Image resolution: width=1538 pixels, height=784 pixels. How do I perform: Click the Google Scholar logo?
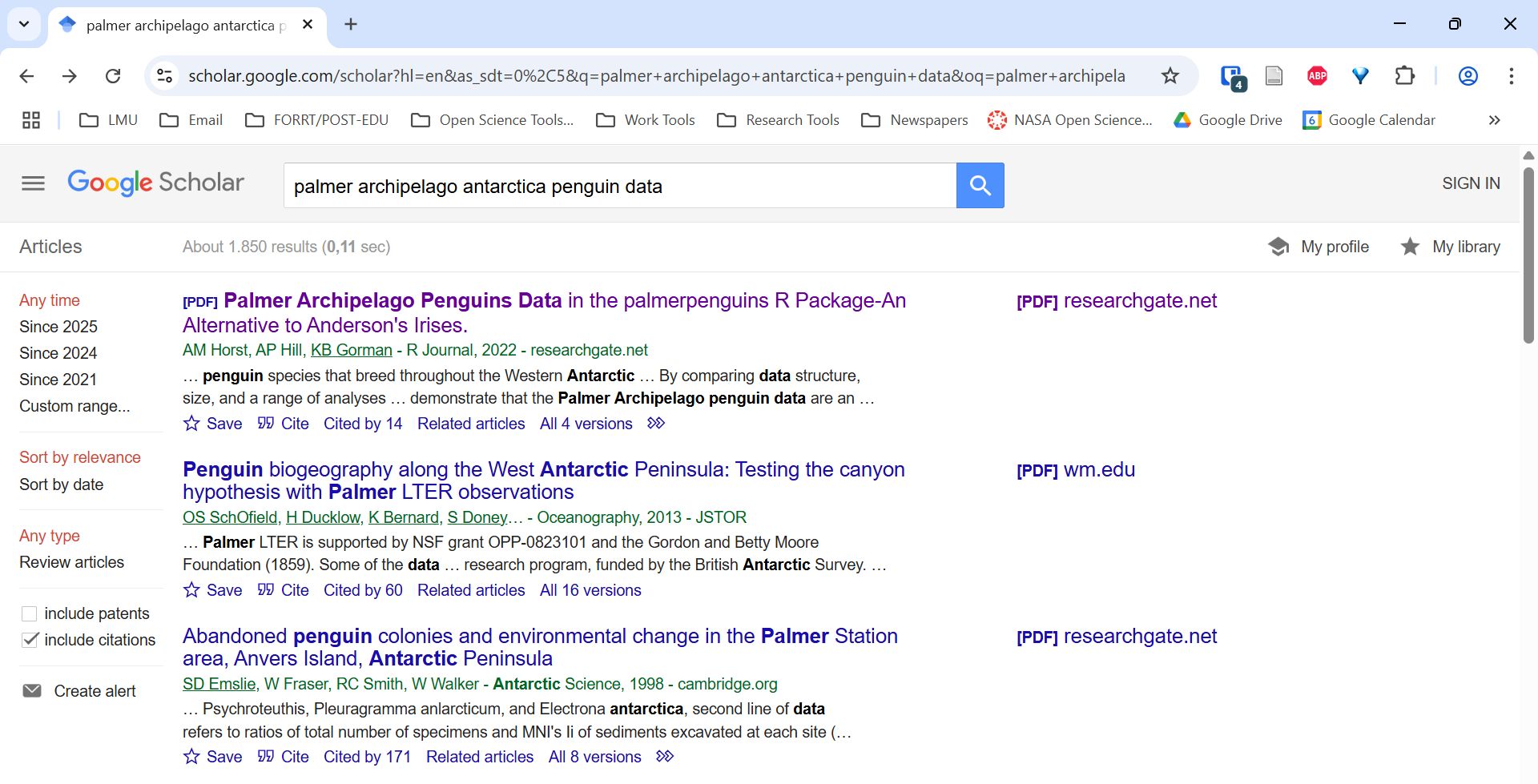pos(155,183)
